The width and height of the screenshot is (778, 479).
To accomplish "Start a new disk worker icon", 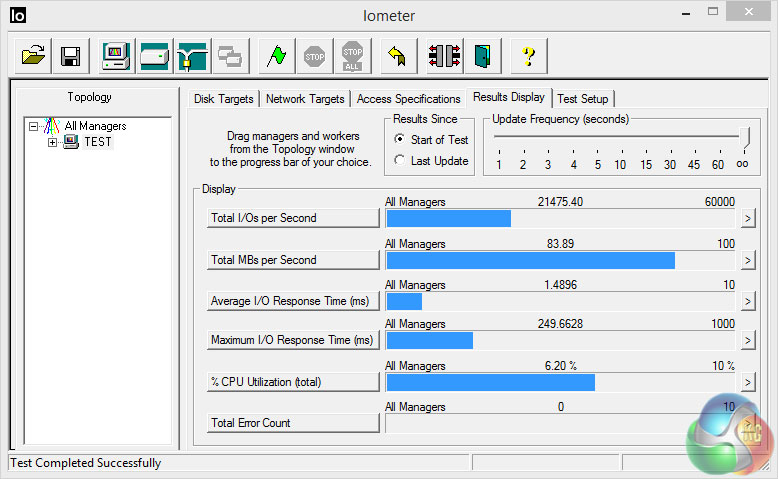I will pyautogui.click(x=154, y=56).
